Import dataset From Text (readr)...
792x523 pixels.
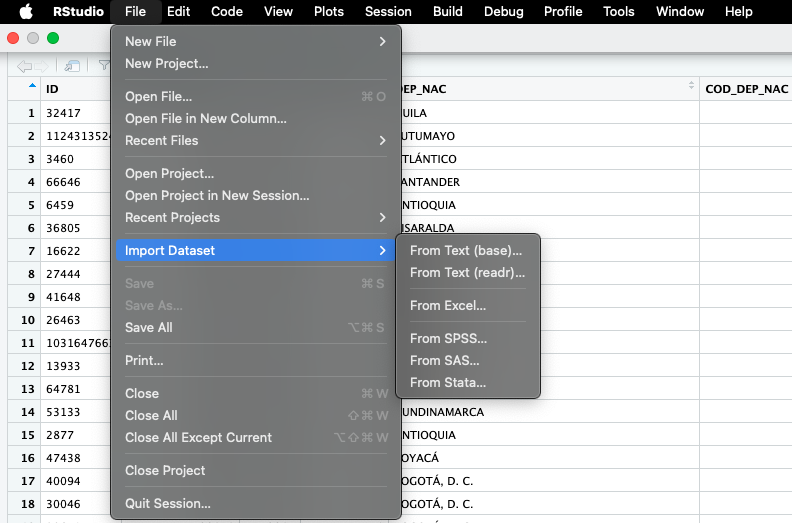click(x=468, y=272)
